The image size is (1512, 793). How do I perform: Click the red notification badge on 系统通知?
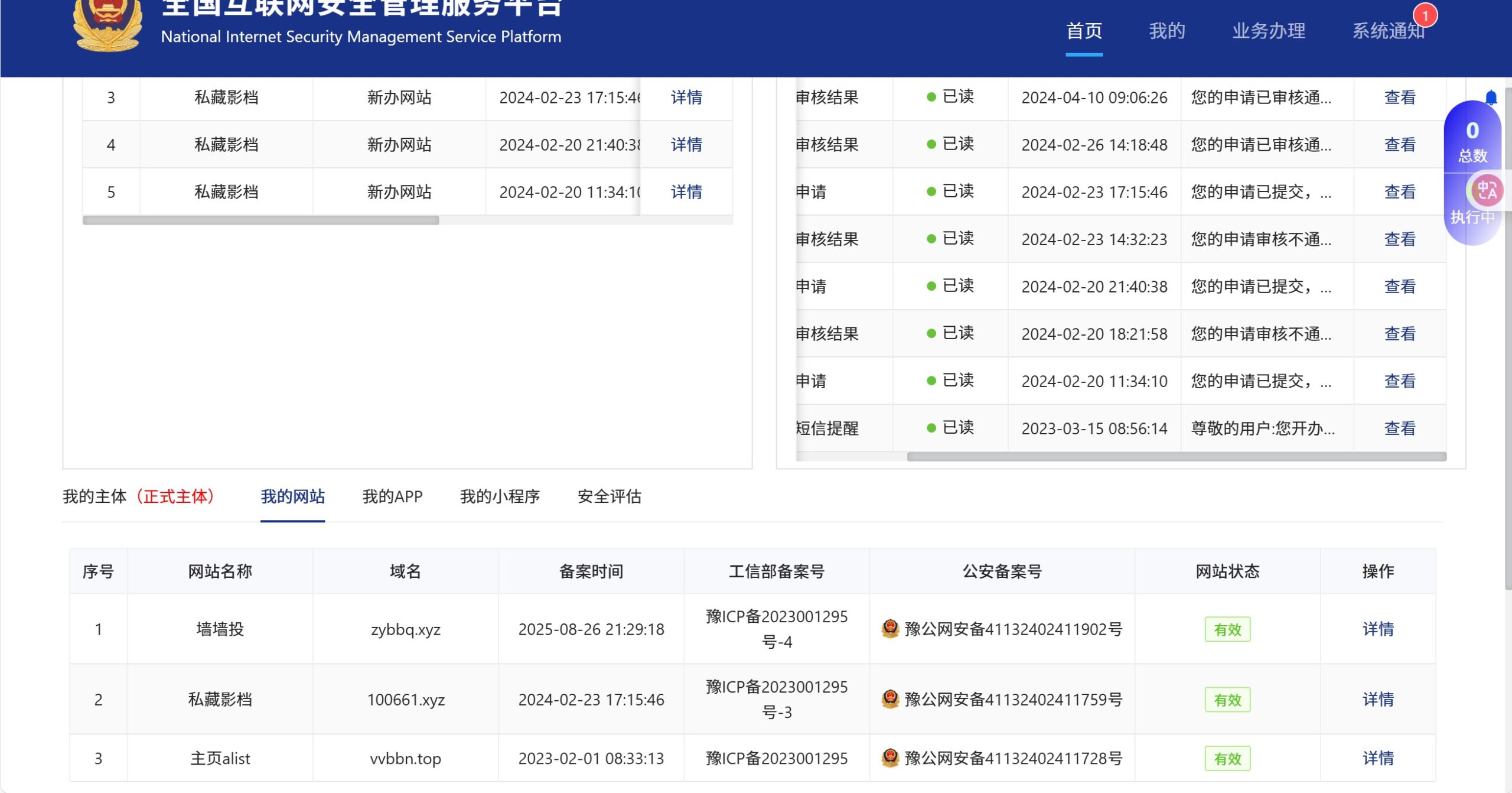point(1425,16)
